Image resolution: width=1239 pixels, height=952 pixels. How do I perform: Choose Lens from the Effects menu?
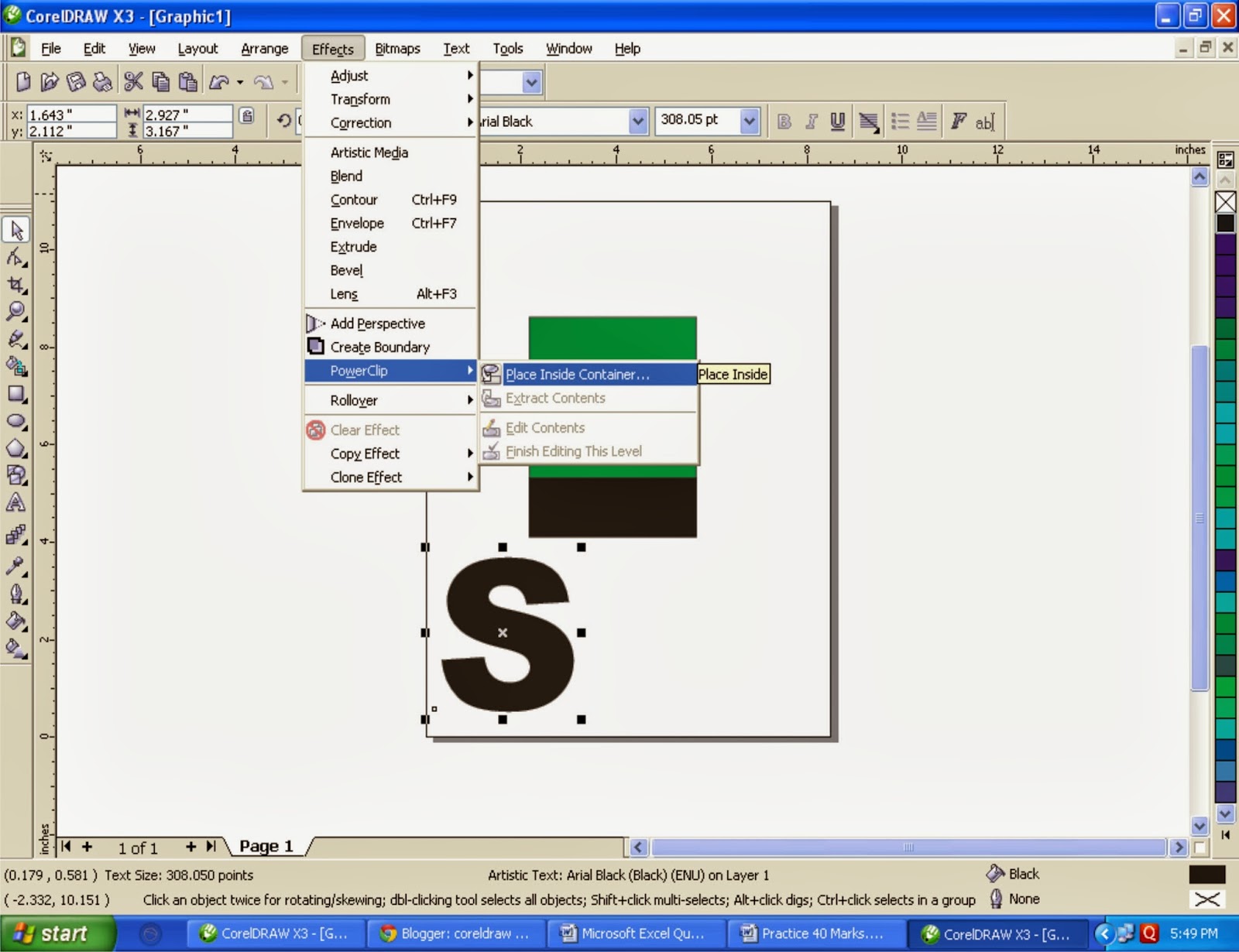click(343, 294)
